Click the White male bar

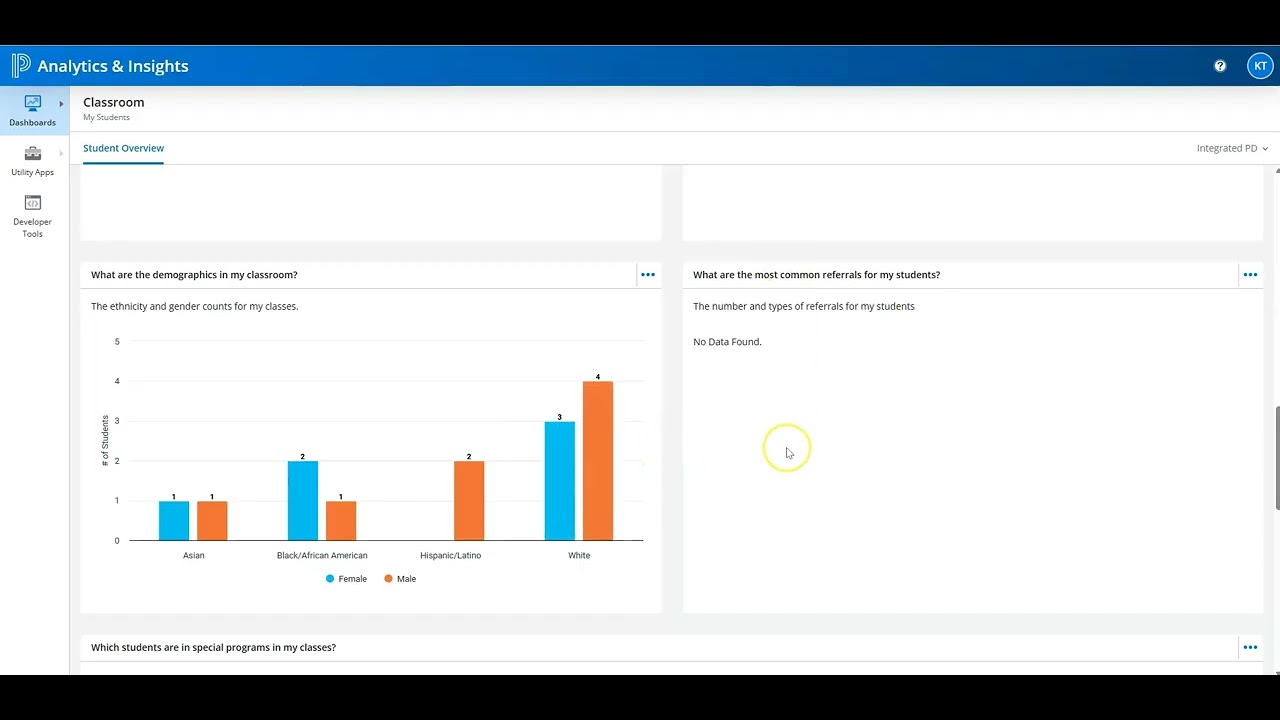click(598, 461)
